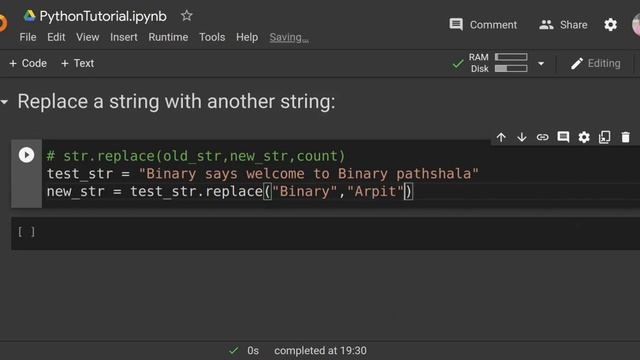This screenshot has height=360, width=640.
Task: Run the str.replace code cell
Action: [x=27, y=155]
